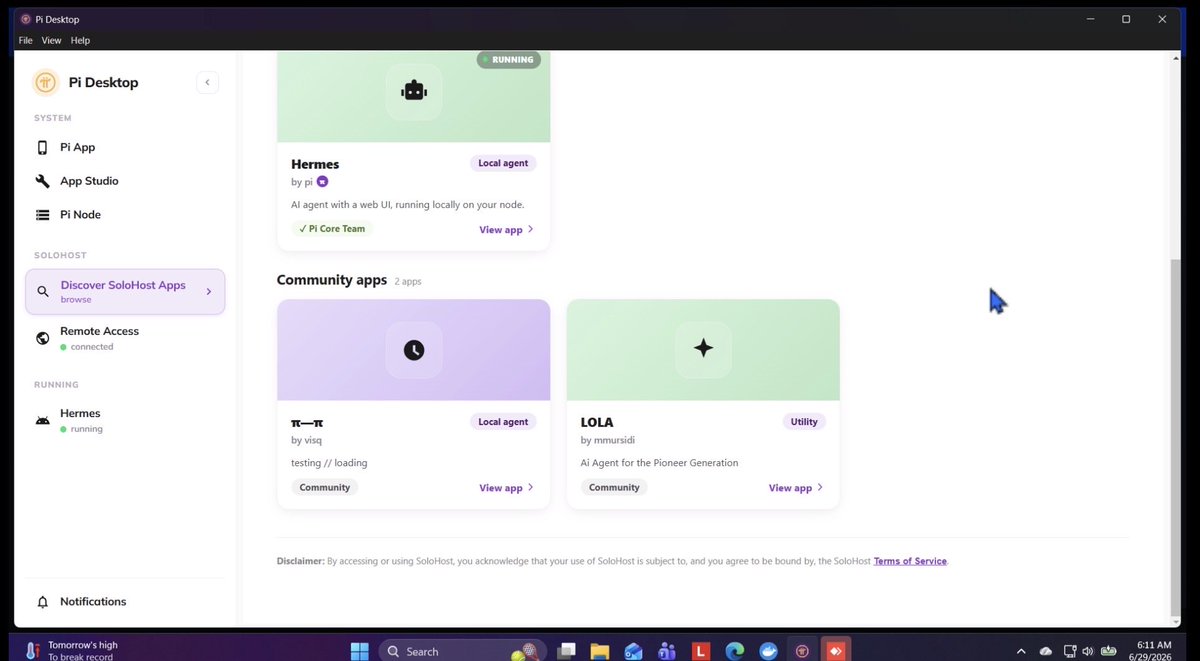The width and height of the screenshot is (1200, 661).
Task: Click the Hermes card robot icon
Action: [413, 92]
